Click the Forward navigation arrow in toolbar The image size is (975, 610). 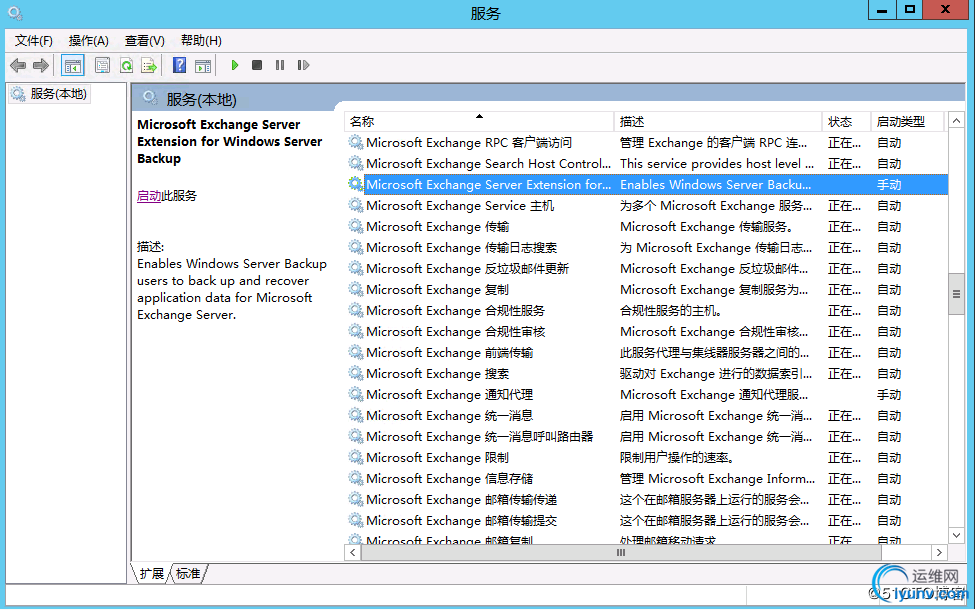click(x=41, y=65)
